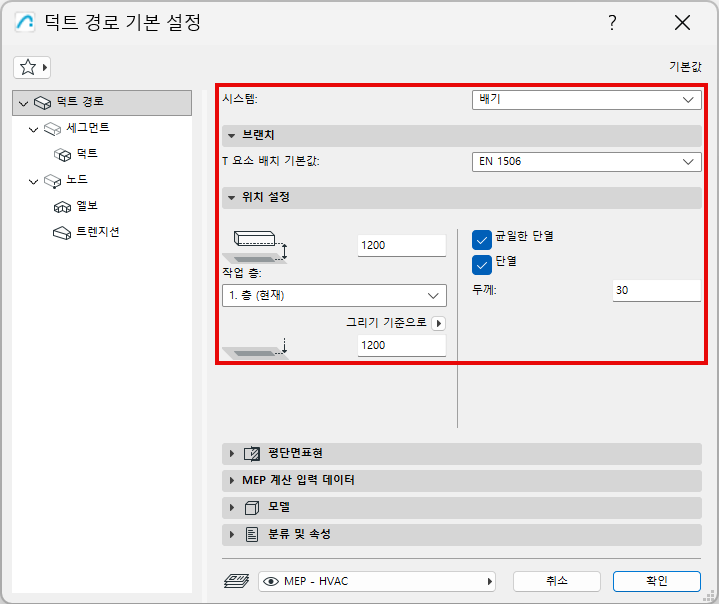Collapse the 브랜치 section
The height and width of the screenshot is (604, 719).
point(232,135)
